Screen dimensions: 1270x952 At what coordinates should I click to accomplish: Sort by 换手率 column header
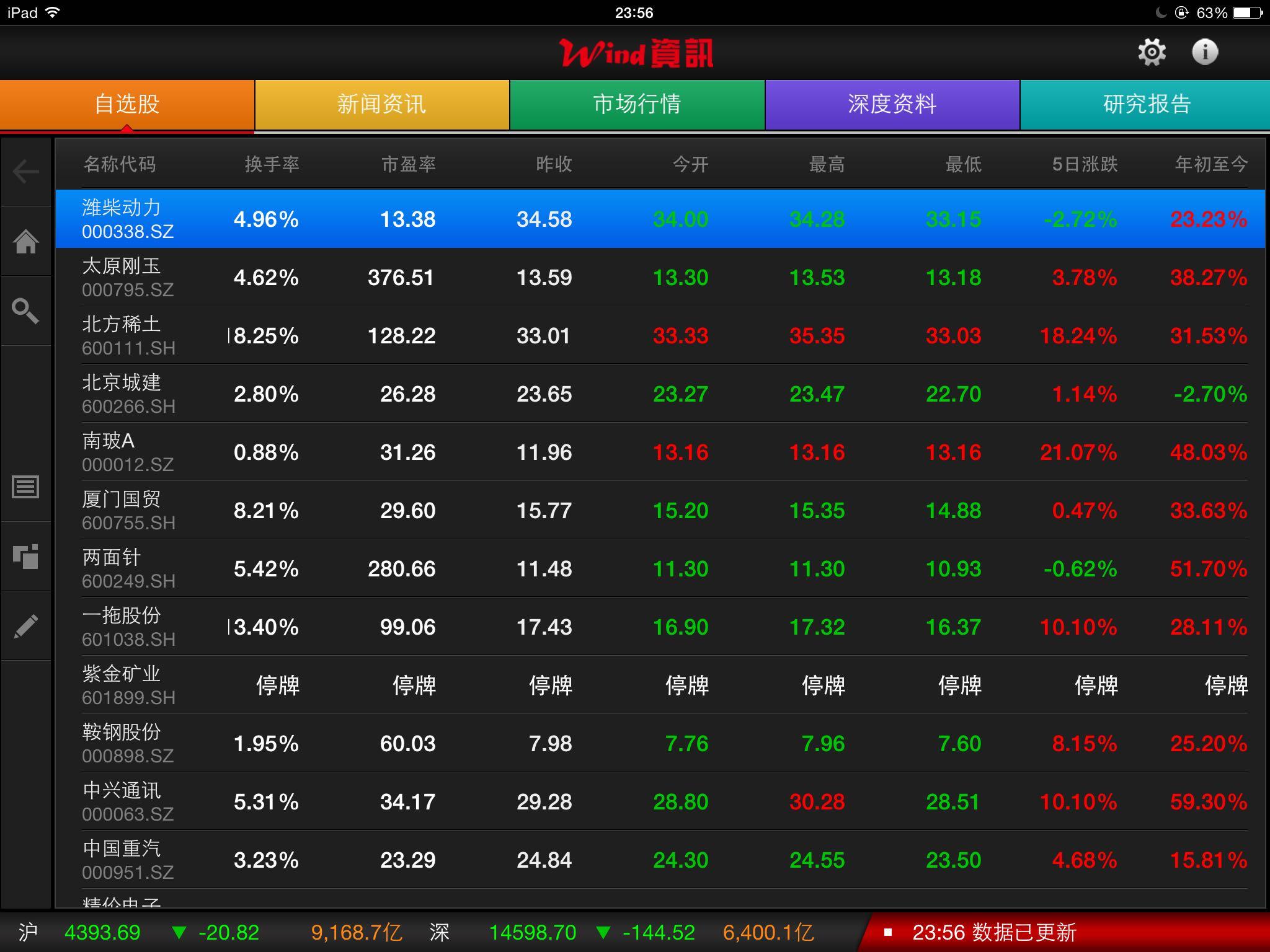pyautogui.click(x=272, y=164)
